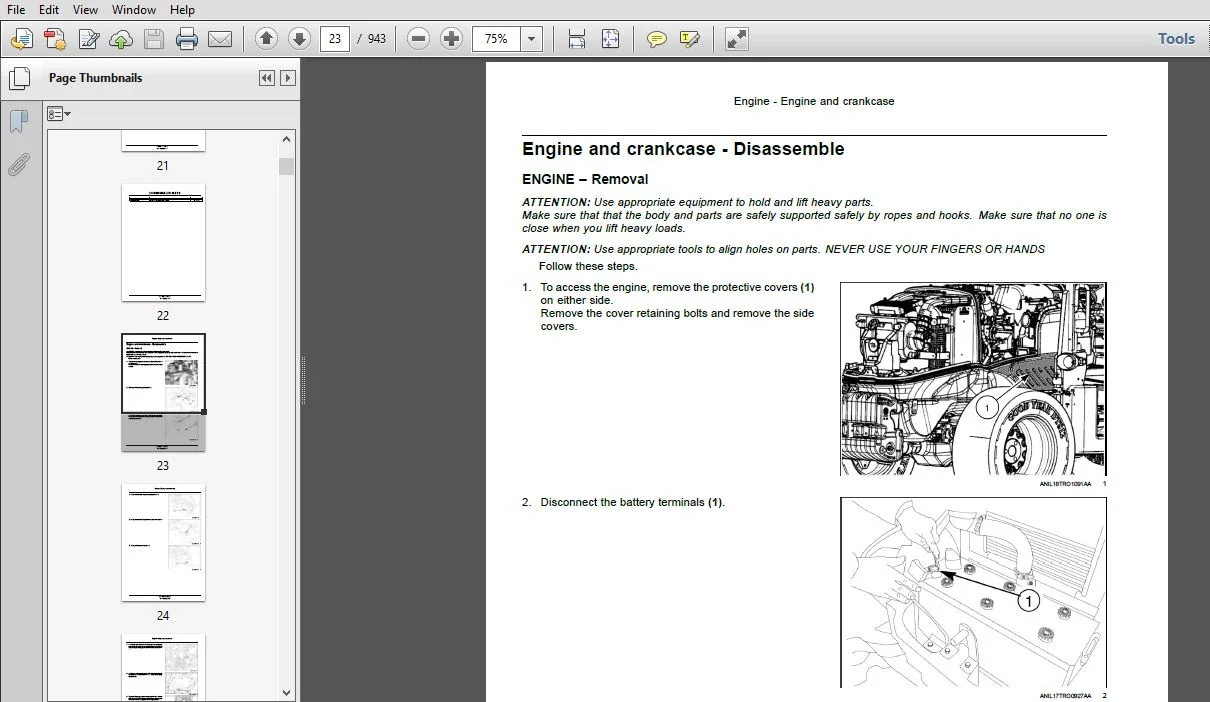Click thumbnails scrollbar down arrow
This screenshot has width=1210, height=702.
[x=287, y=692]
